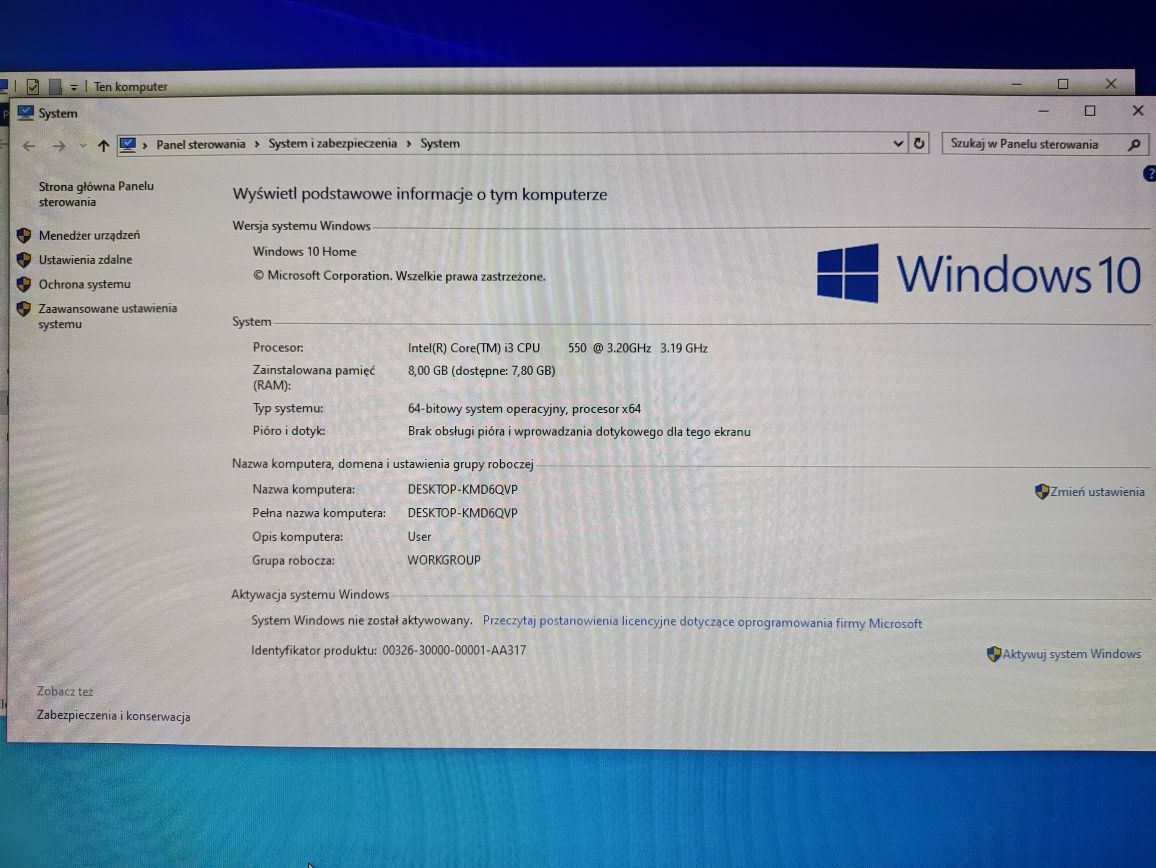Close the Ten komputer window

[x=1111, y=84]
